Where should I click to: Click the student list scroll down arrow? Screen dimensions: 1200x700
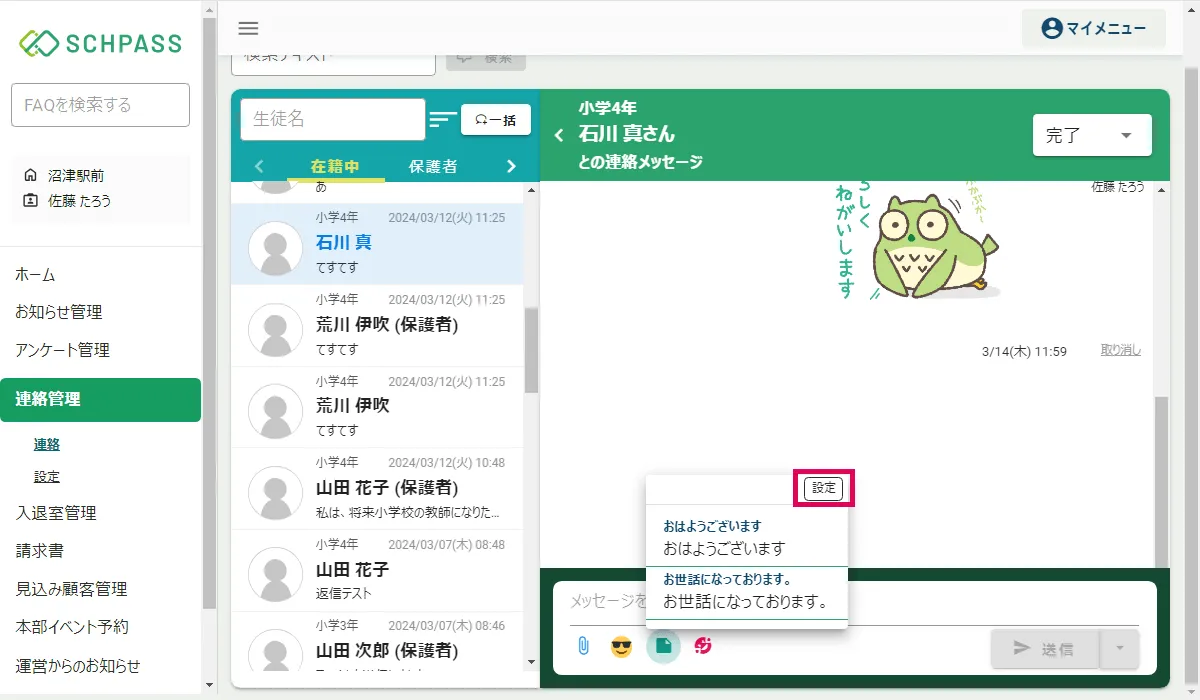point(531,662)
